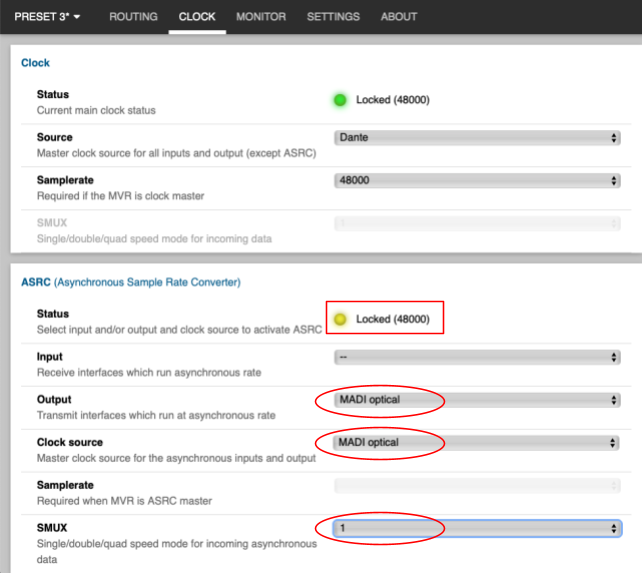Click the disabled ASRC Samplerate dropdown
This screenshot has height=573, width=642.
[477, 486]
